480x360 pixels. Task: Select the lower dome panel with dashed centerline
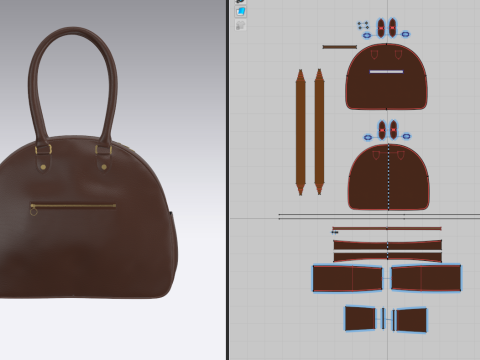(389, 177)
